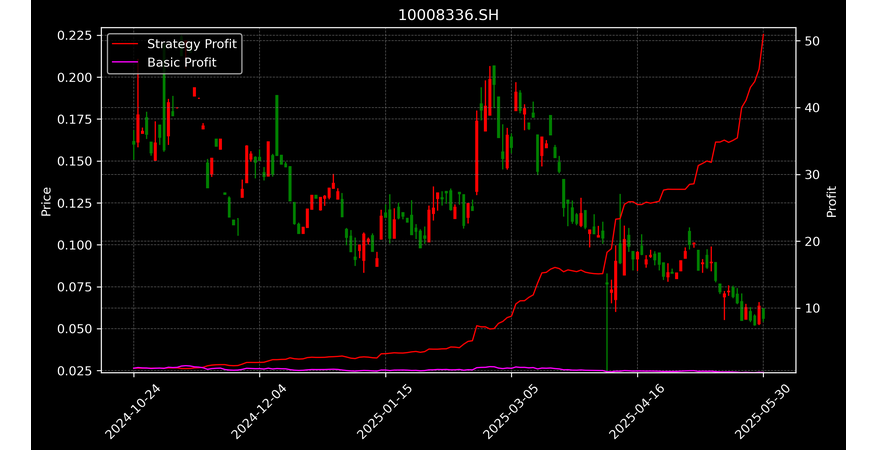Click the 0.100 price tick label

click(x=74, y=245)
